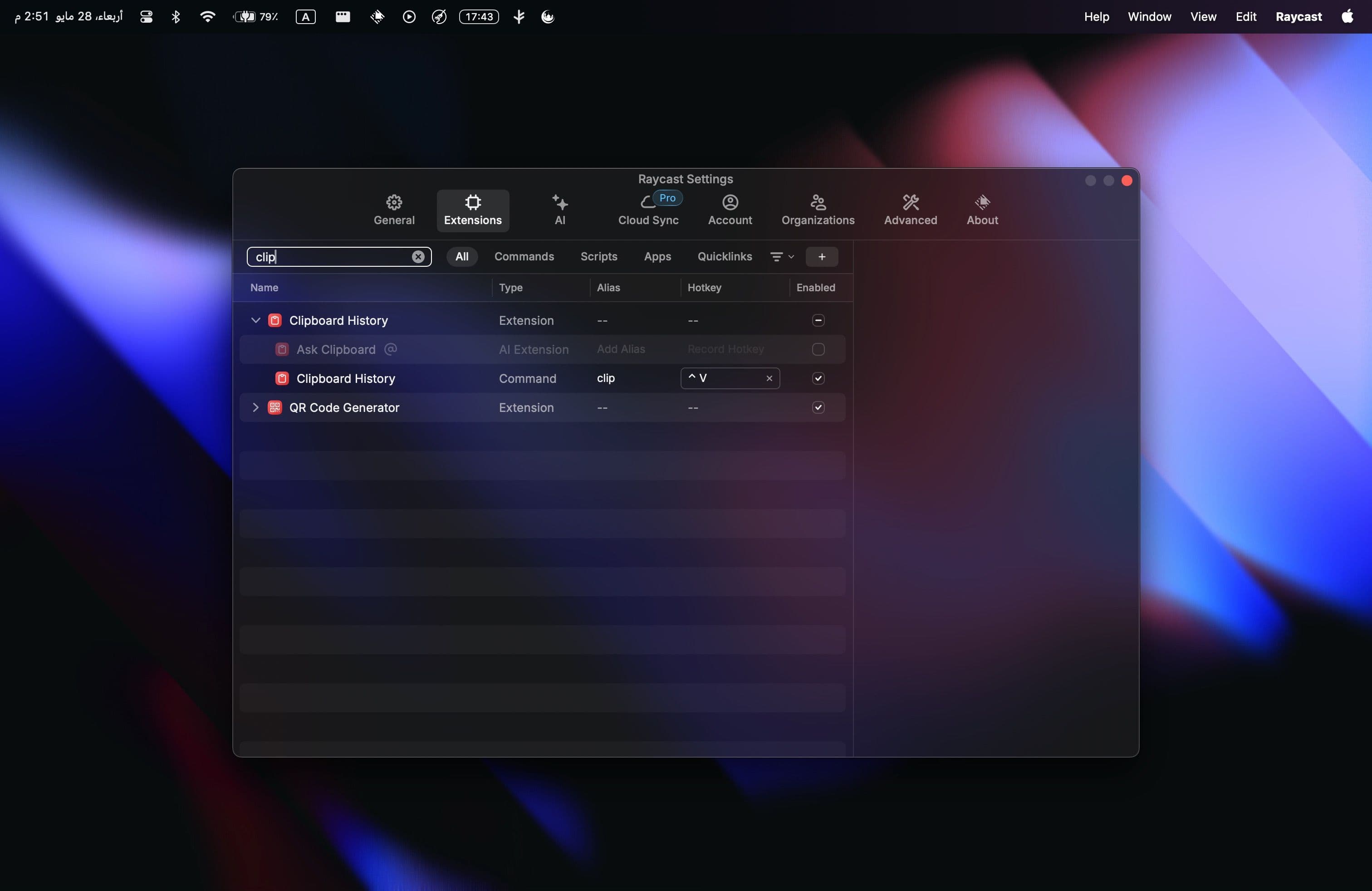Open the Organizations settings icon
The image size is (1372, 891).
(x=818, y=209)
